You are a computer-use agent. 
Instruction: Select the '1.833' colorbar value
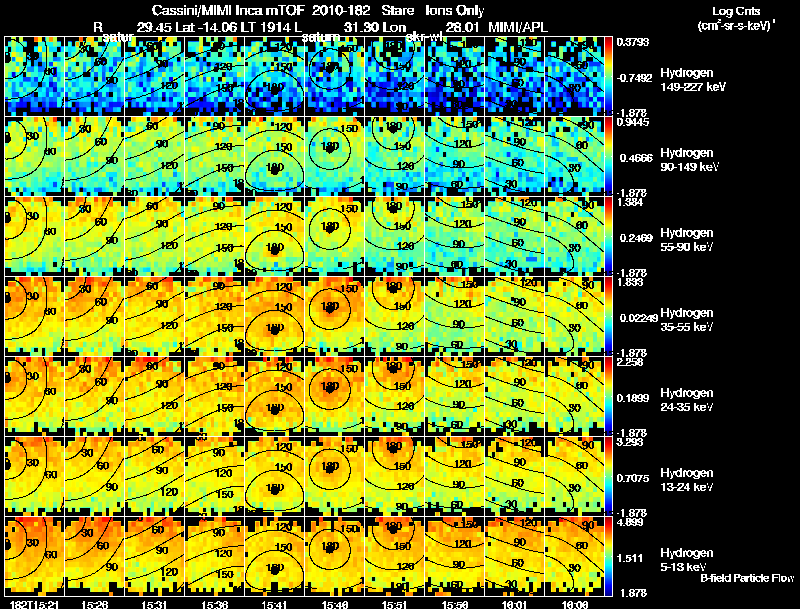tap(630, 282)
